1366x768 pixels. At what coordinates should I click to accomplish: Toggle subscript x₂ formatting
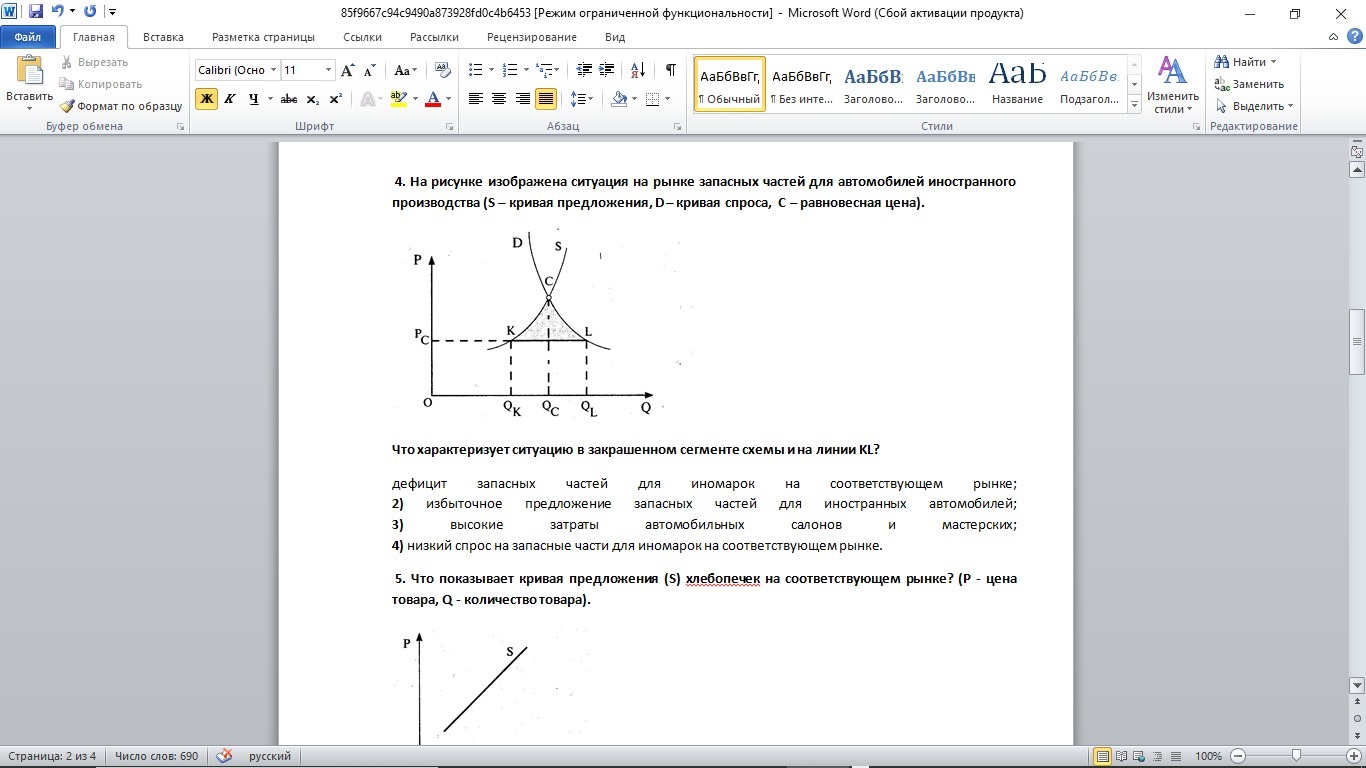[x=312, y=99]
